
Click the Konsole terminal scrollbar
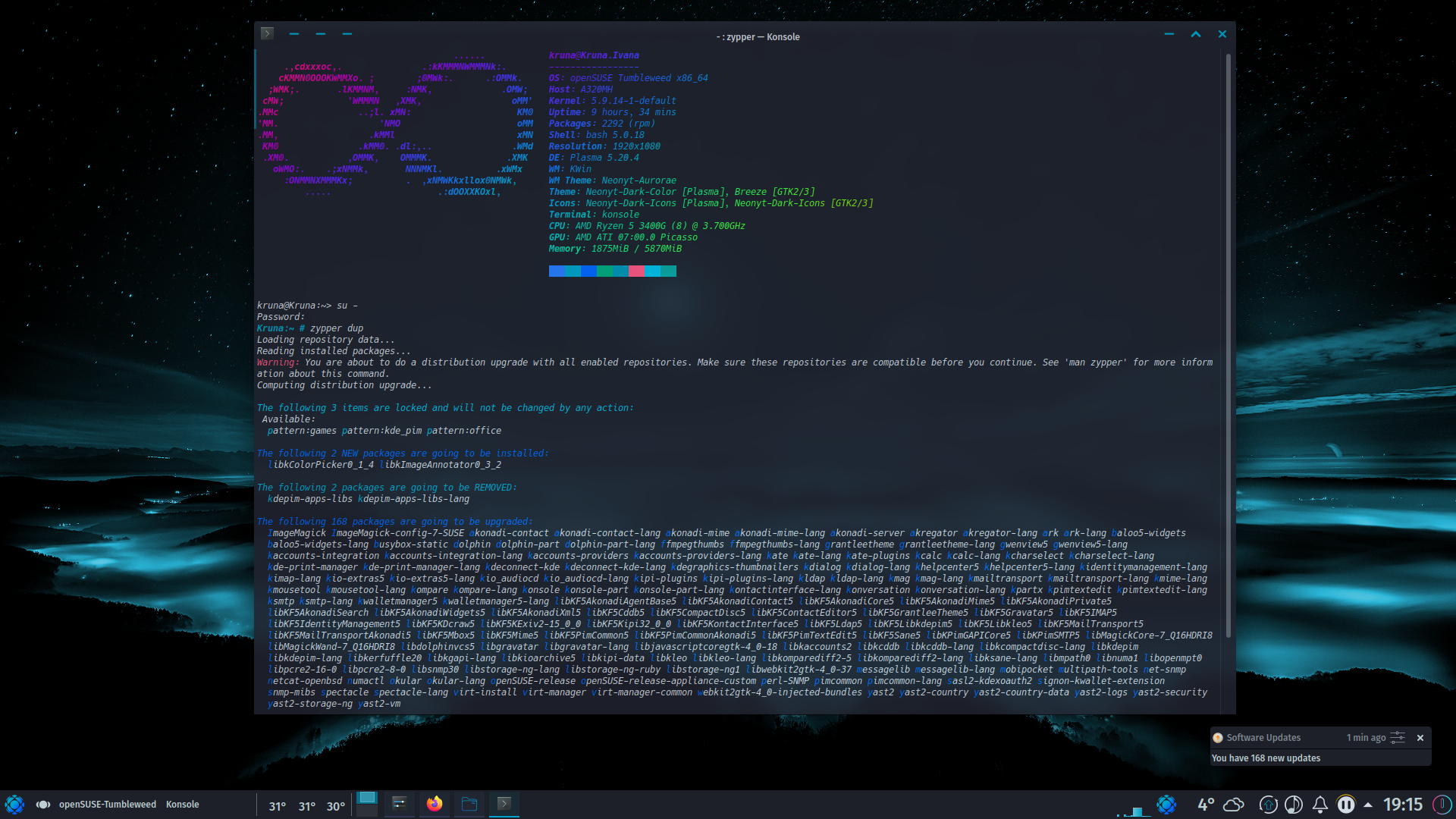1228,345
